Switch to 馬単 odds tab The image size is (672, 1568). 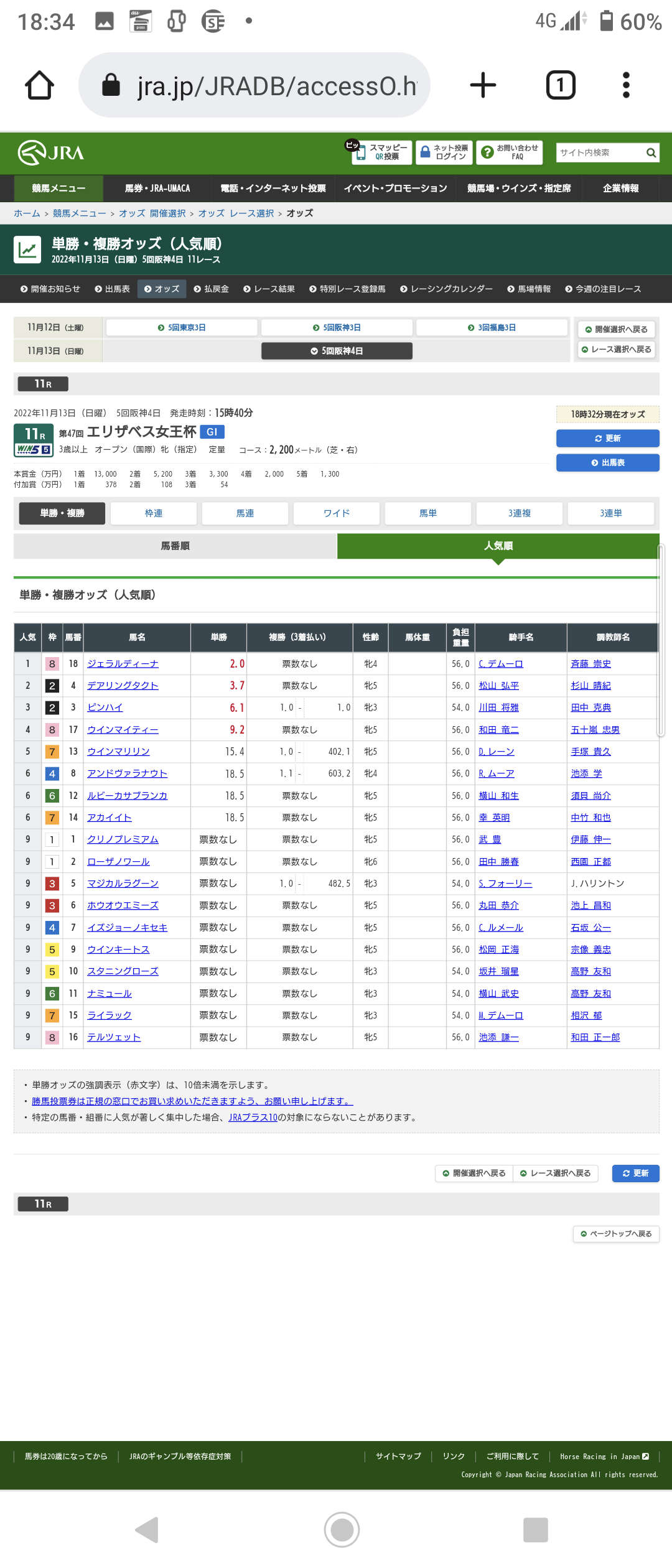click(428, 513)
